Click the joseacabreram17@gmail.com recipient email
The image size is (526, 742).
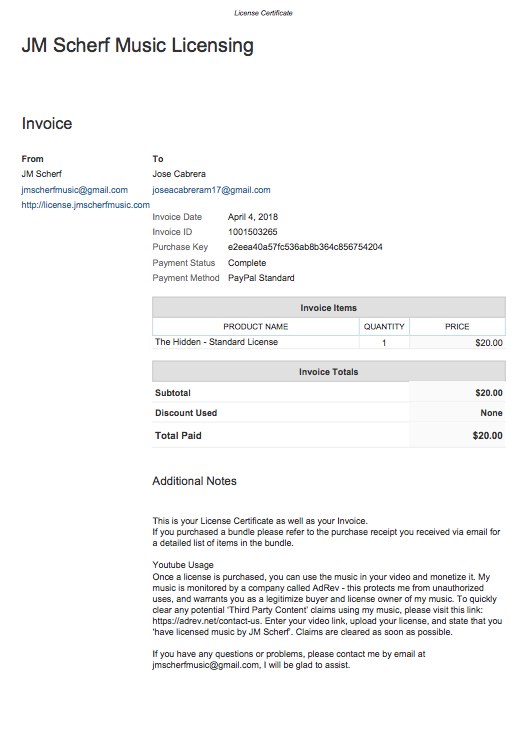tap(211, 190)
